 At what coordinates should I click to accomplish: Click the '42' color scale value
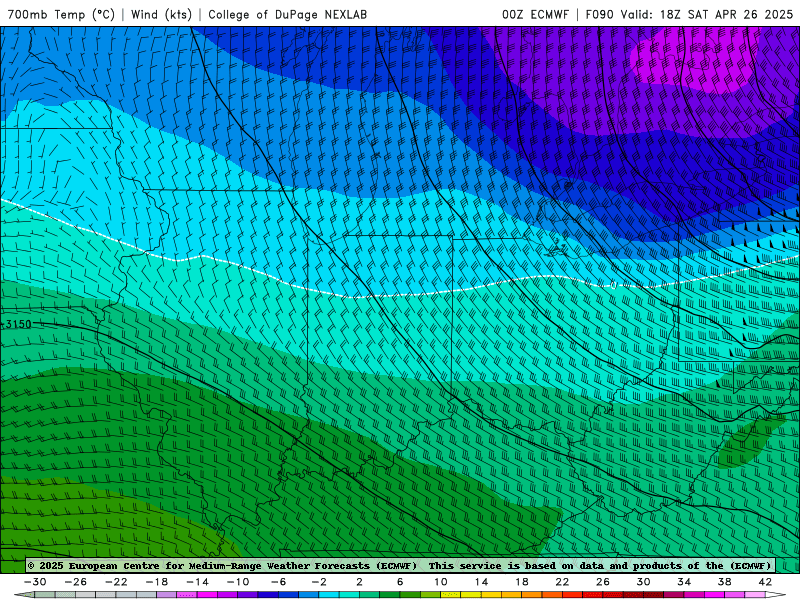(x=765, y=582)
